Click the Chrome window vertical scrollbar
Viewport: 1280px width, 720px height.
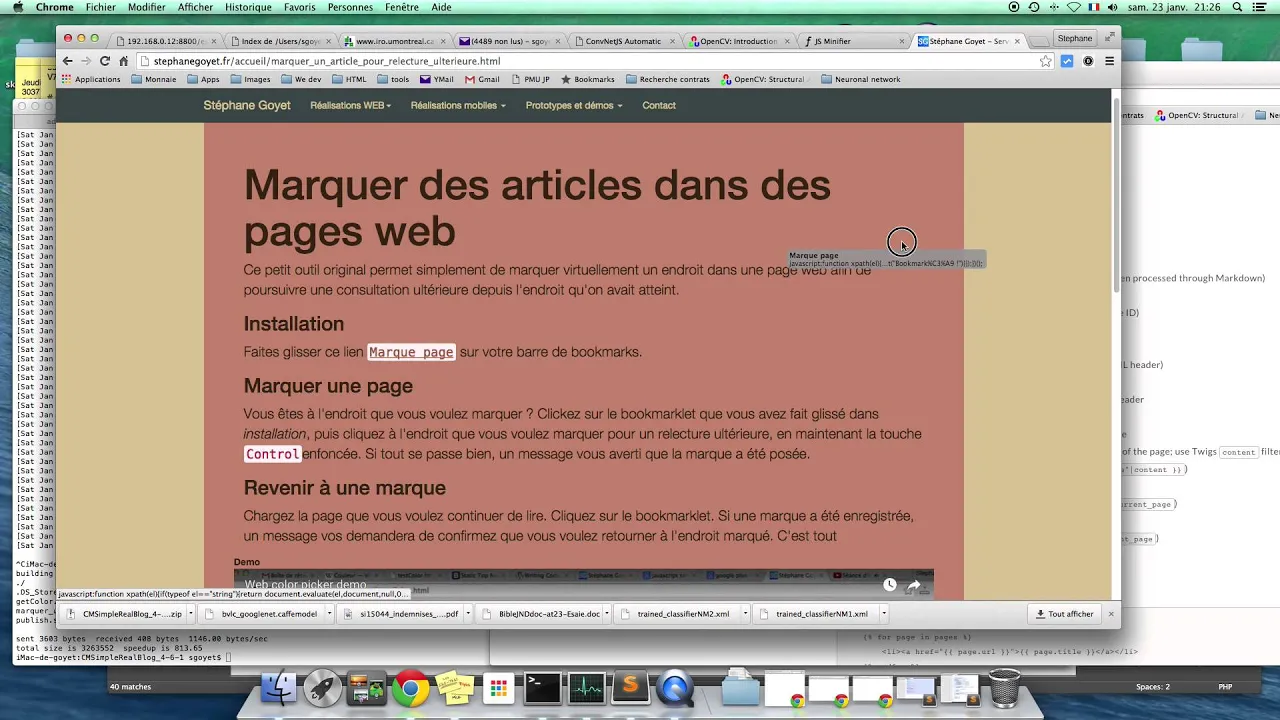[x=1116, y=195]
